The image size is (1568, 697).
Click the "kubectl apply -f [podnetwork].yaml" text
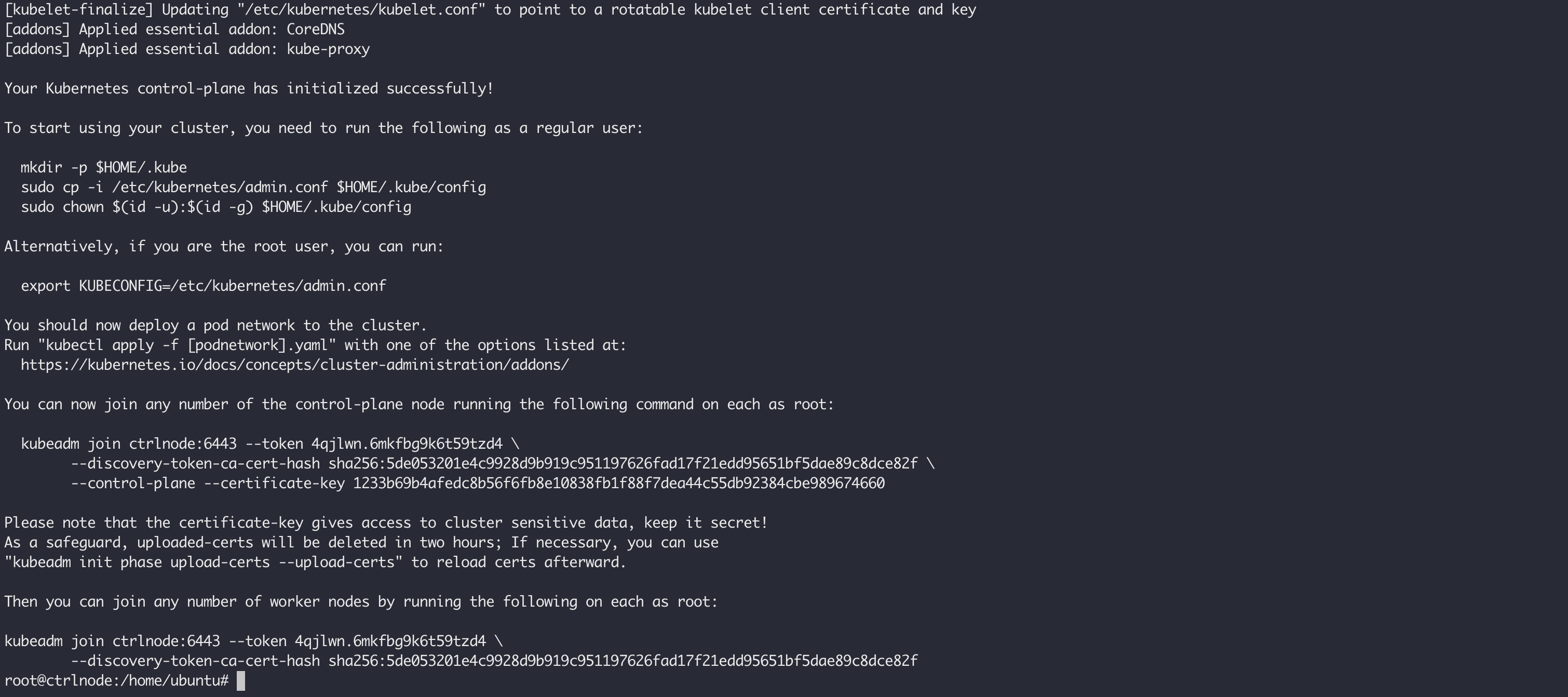coord(187,346)
